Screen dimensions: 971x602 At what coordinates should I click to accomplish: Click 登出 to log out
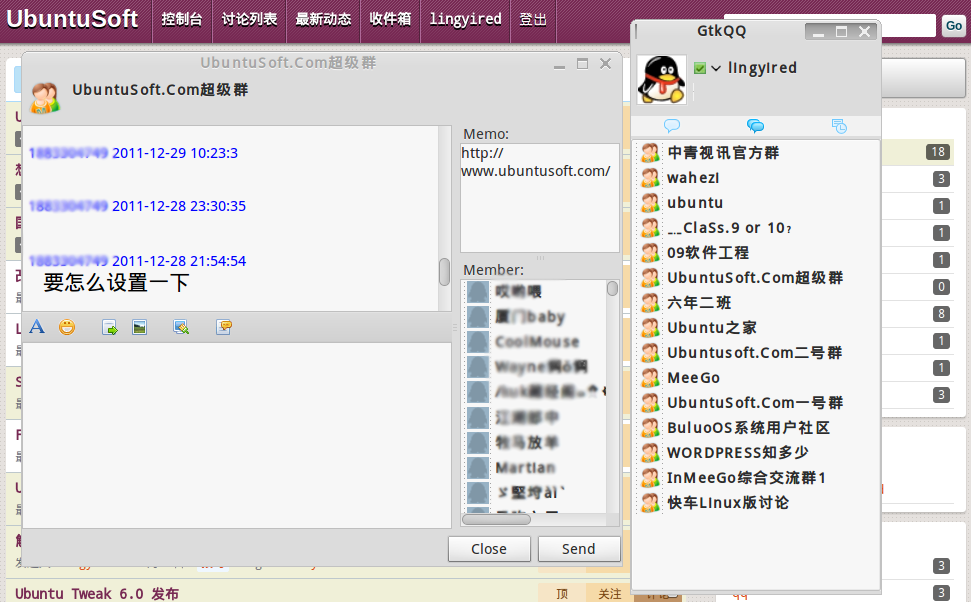point(533,19)
